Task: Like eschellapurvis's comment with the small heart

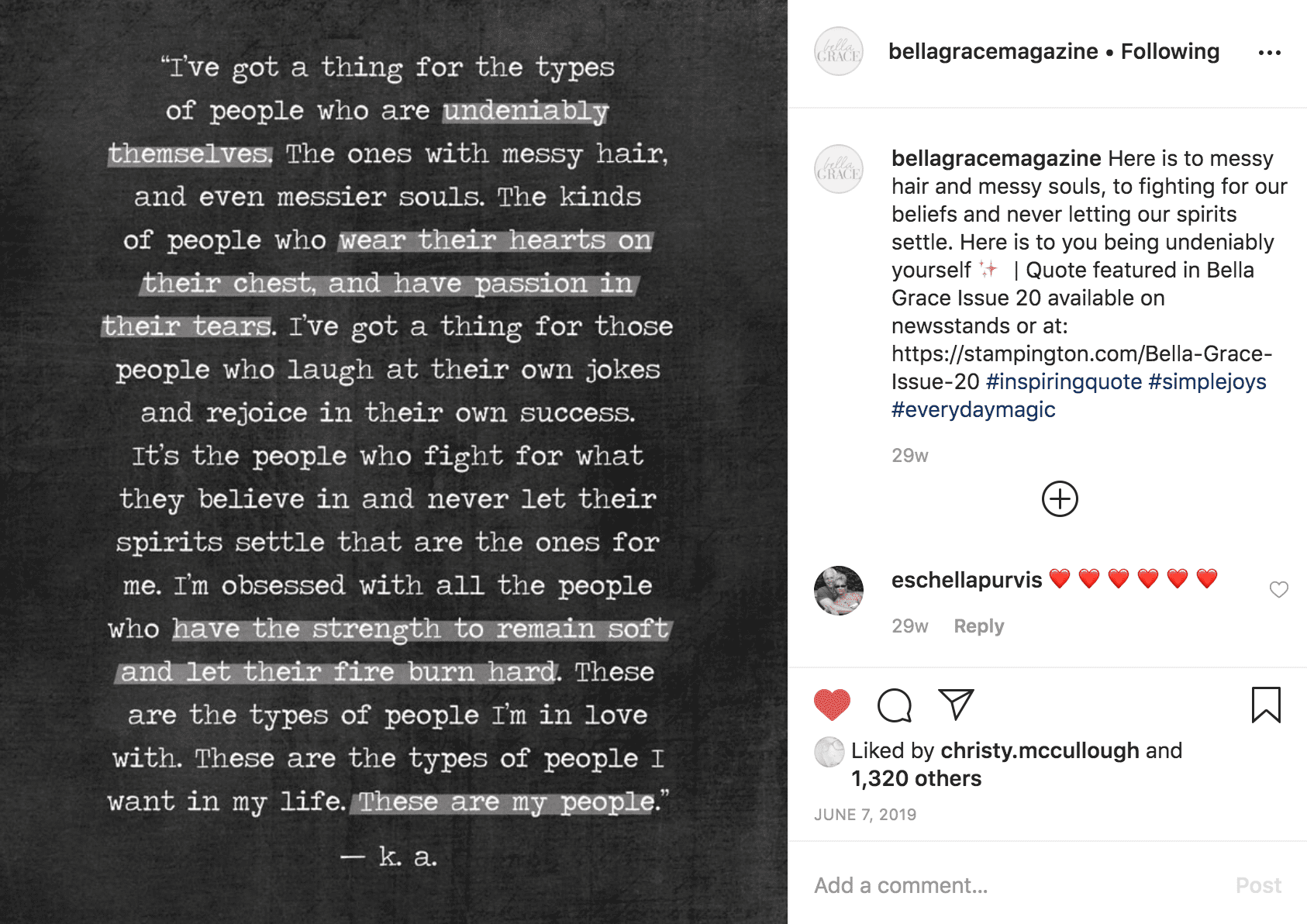Action: pyautogui.click(x=1279, y=590)
